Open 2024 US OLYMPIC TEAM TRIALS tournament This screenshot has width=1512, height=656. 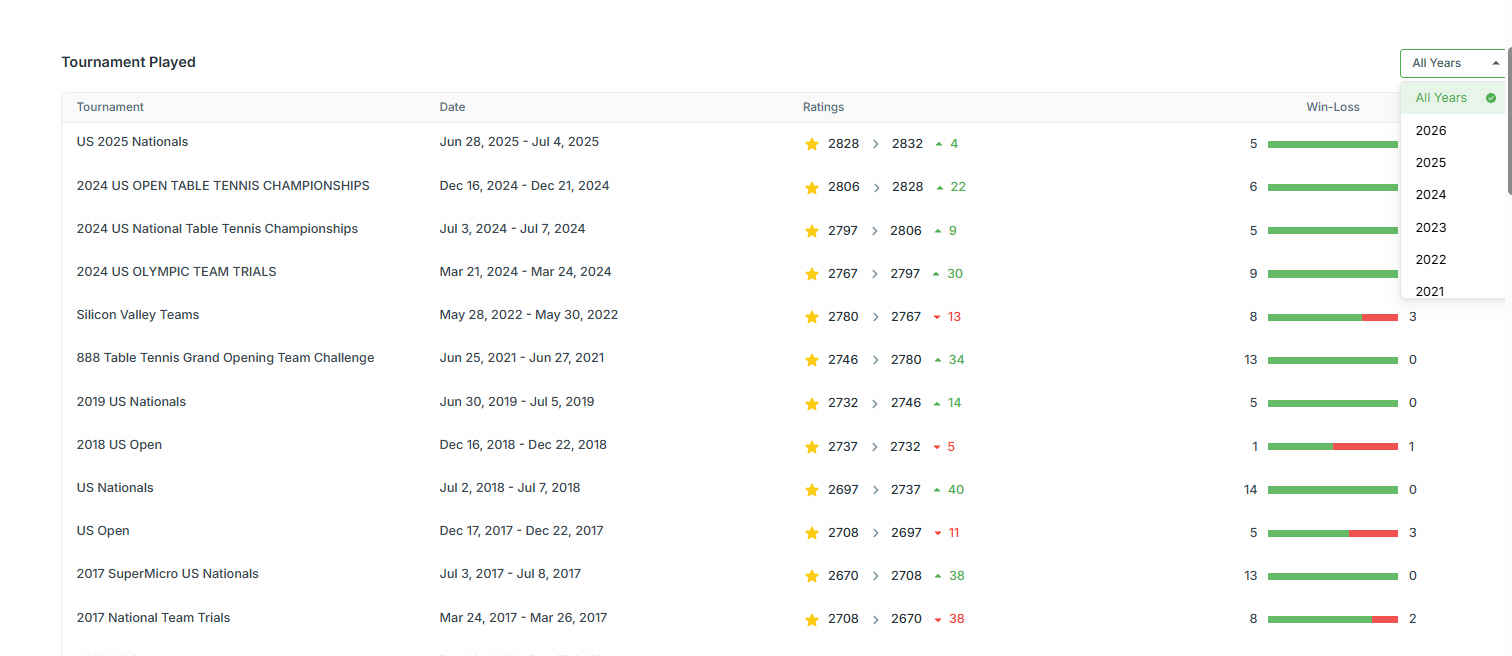pyautogui.click(x=176, y=272)
